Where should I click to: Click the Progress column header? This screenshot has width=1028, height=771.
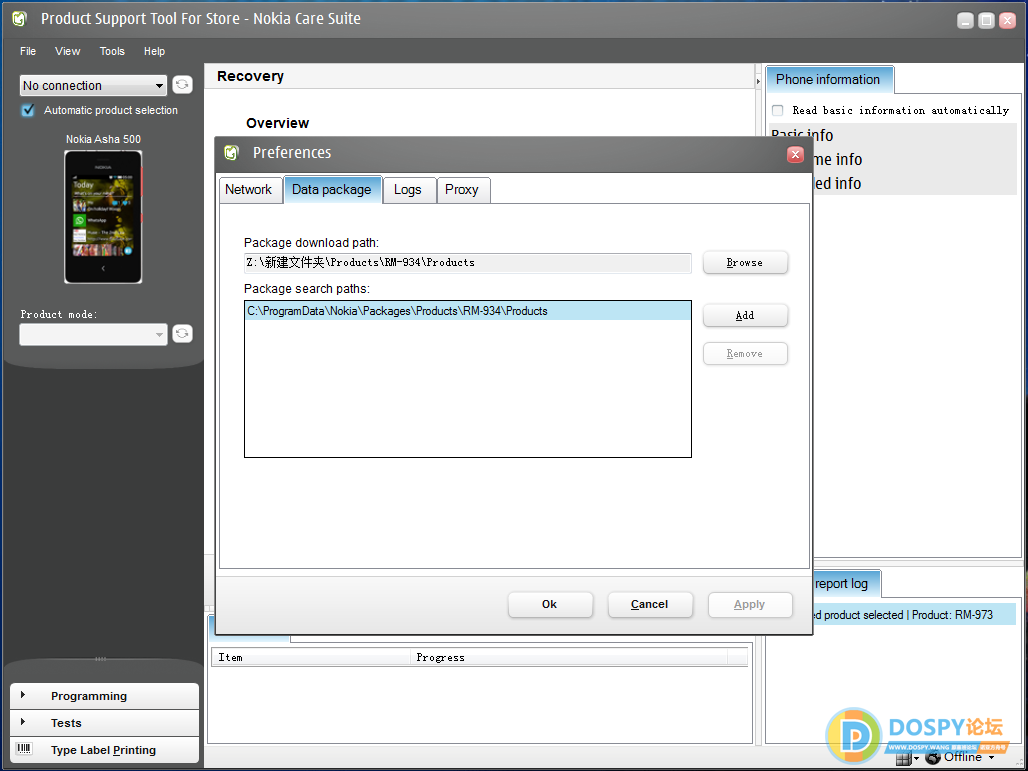(569, 657)
